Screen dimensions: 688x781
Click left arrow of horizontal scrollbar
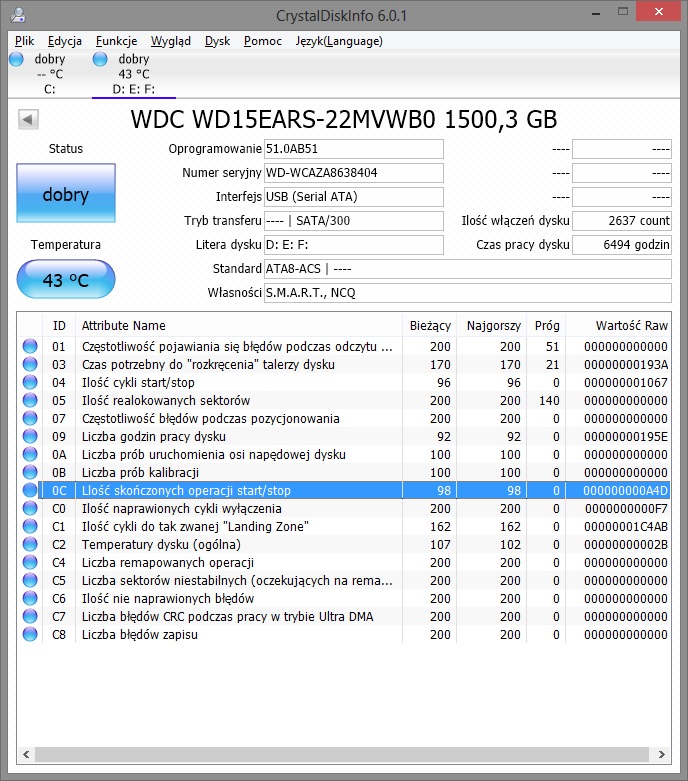pos(26,754)
